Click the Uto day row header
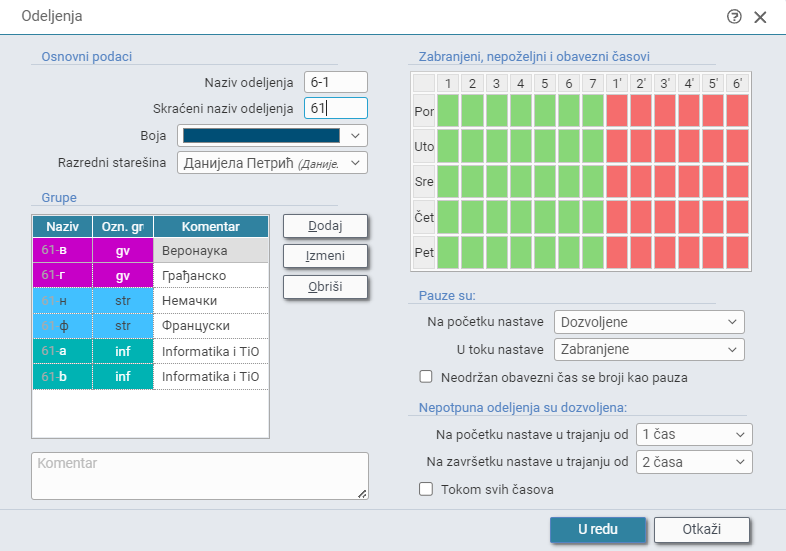 424,146
